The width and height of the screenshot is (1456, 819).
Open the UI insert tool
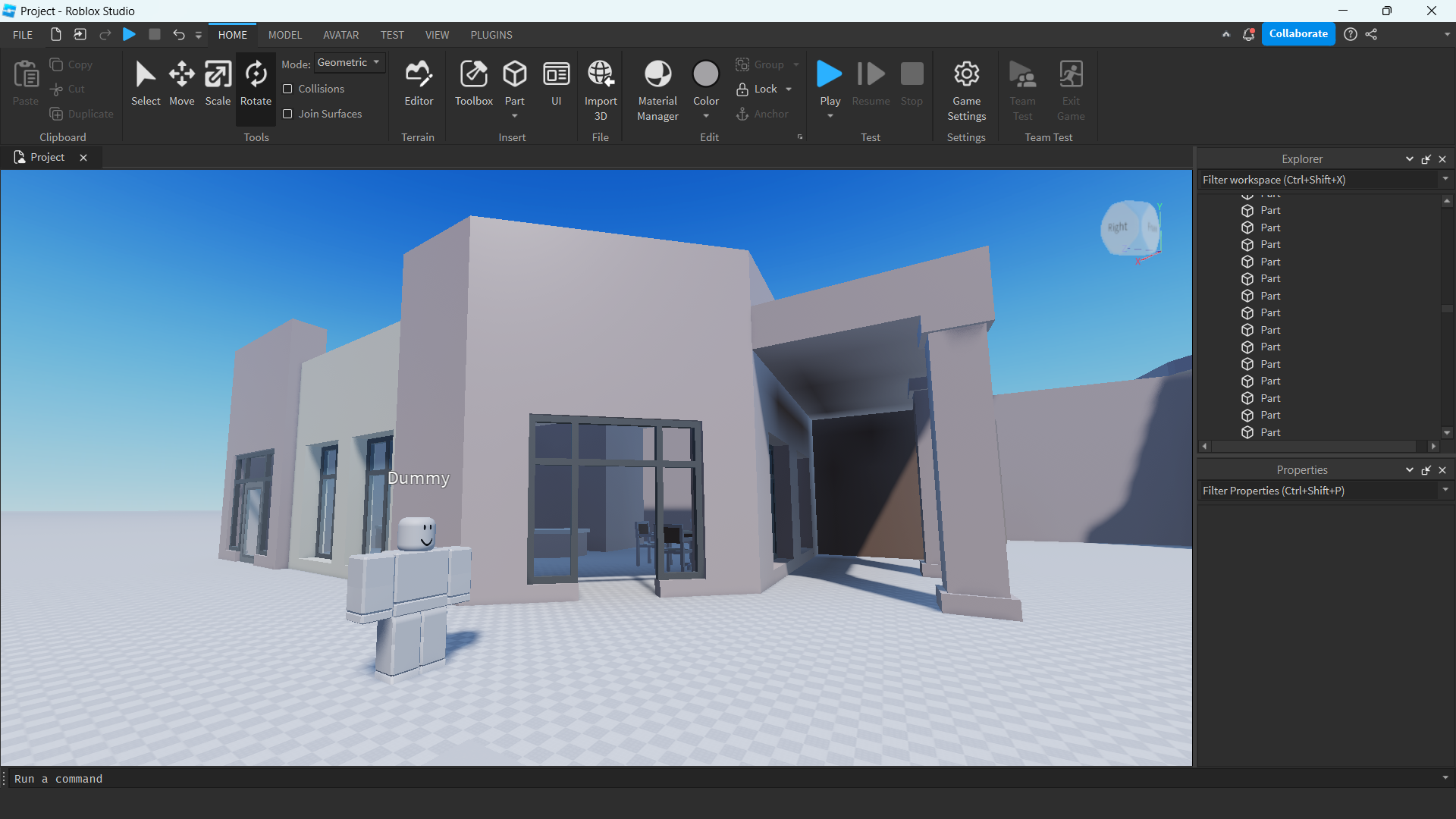click(557, 83)
